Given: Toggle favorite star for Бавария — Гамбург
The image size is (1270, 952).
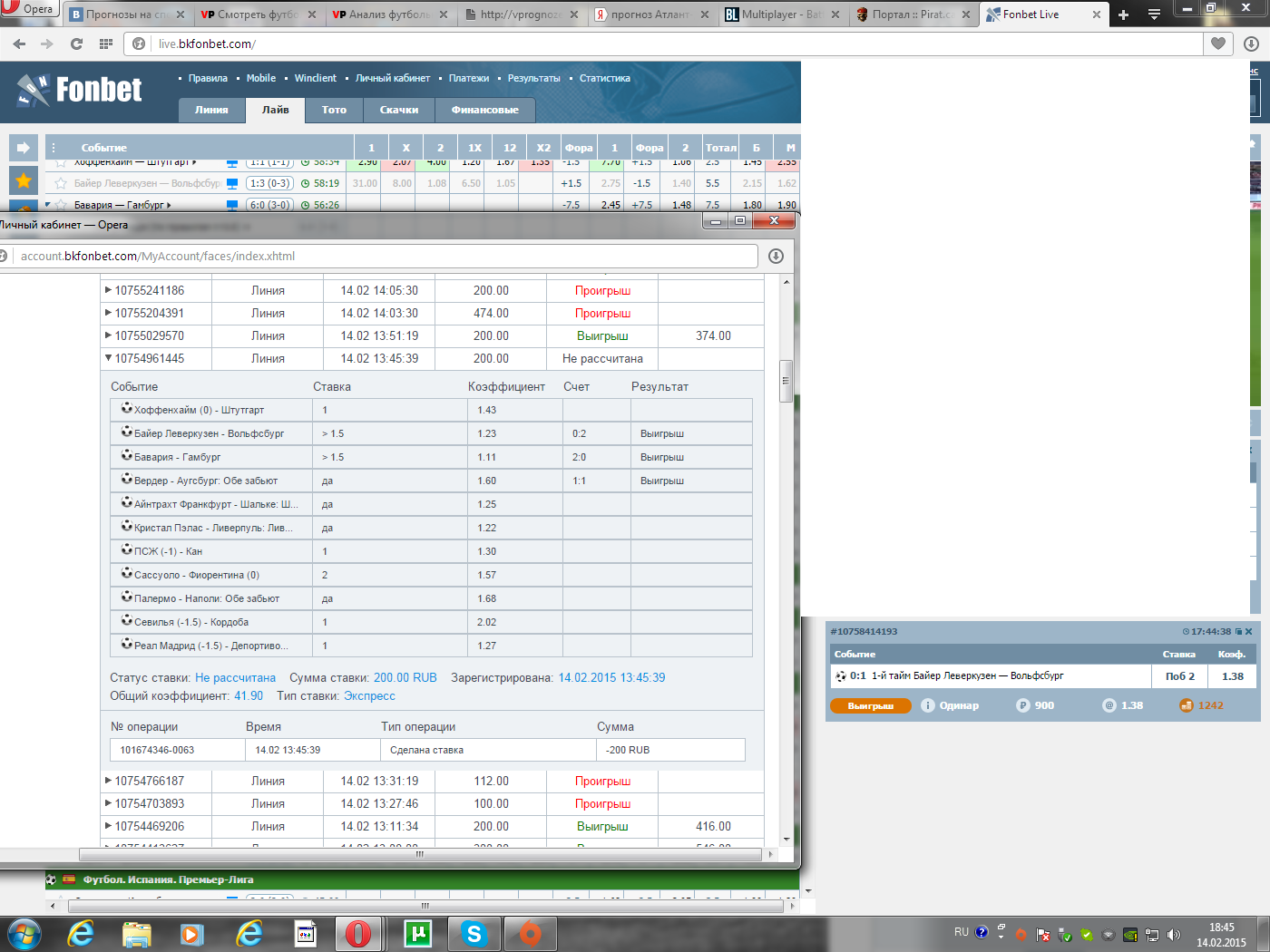Looking at the screenshot, I should click(61, 205).
